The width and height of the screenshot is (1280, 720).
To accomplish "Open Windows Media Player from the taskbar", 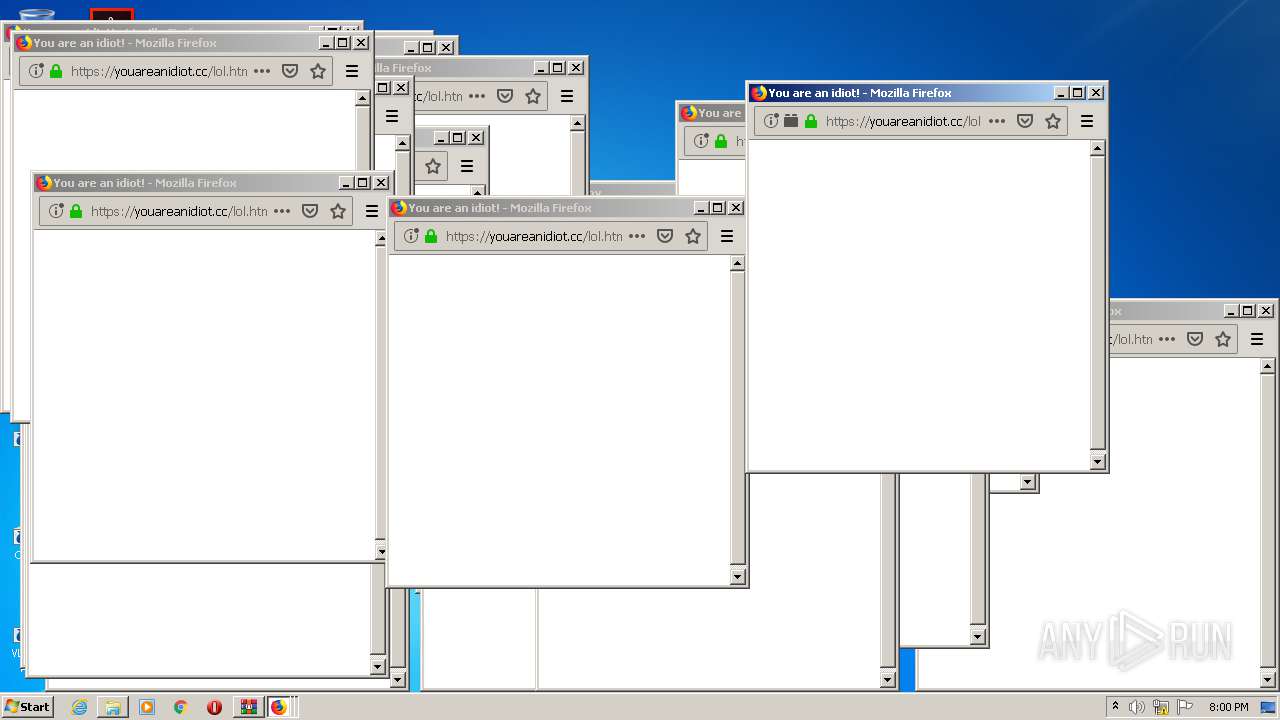I will (147, 707).
